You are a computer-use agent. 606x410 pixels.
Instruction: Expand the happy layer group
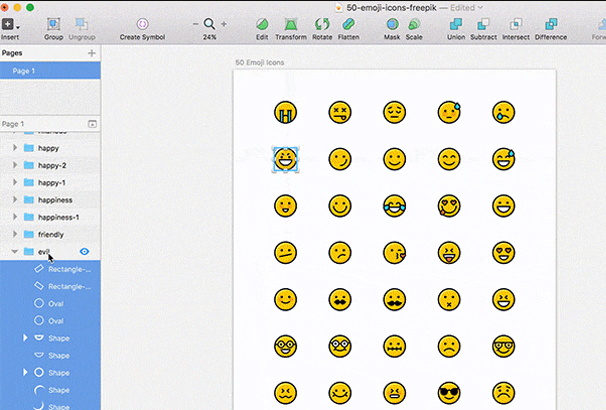click(x=14, y=148)
